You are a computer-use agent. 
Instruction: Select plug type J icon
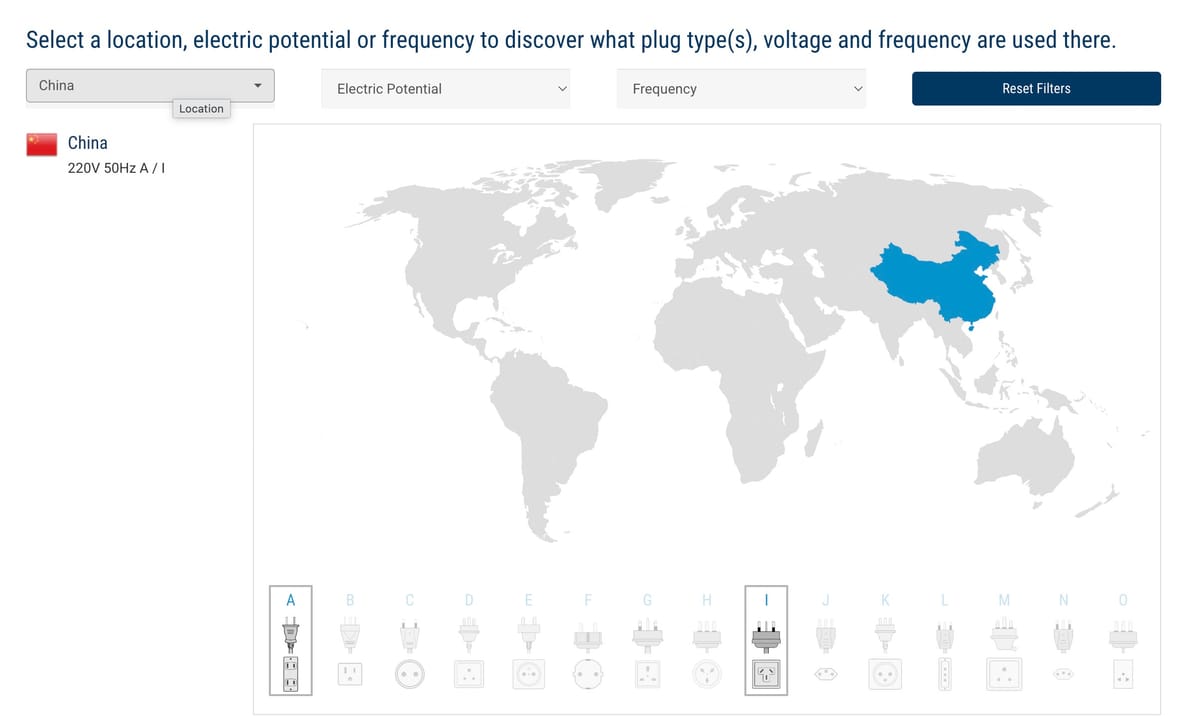pos(826,641)
